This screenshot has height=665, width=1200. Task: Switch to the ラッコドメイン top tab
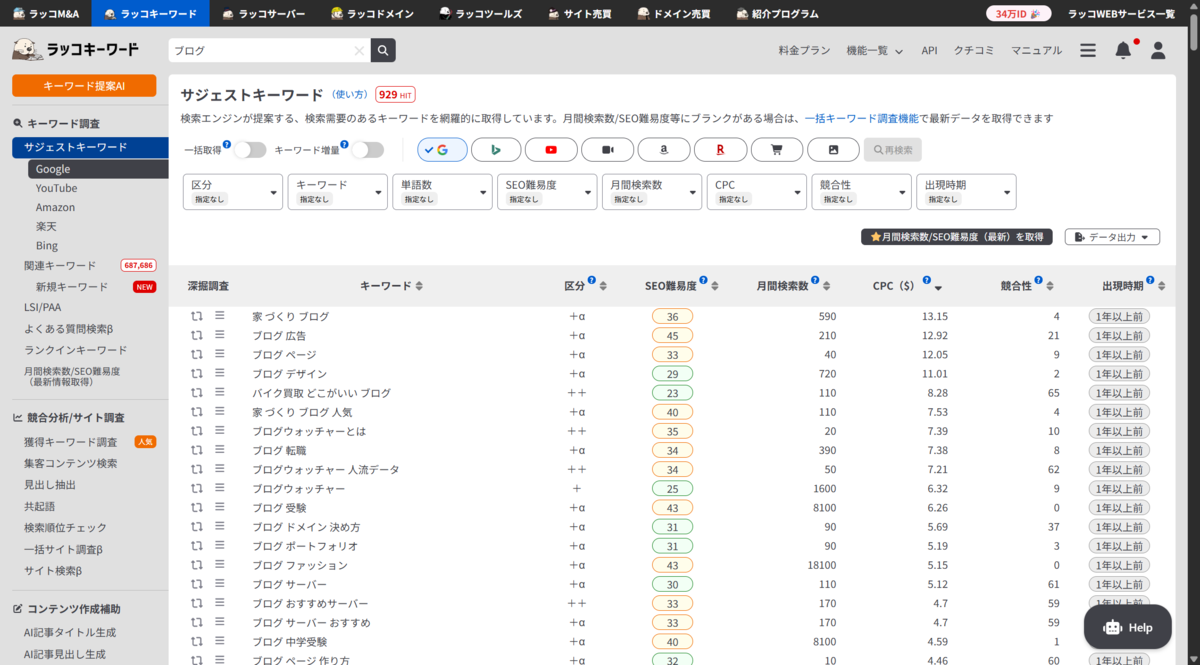pos(371,13)
